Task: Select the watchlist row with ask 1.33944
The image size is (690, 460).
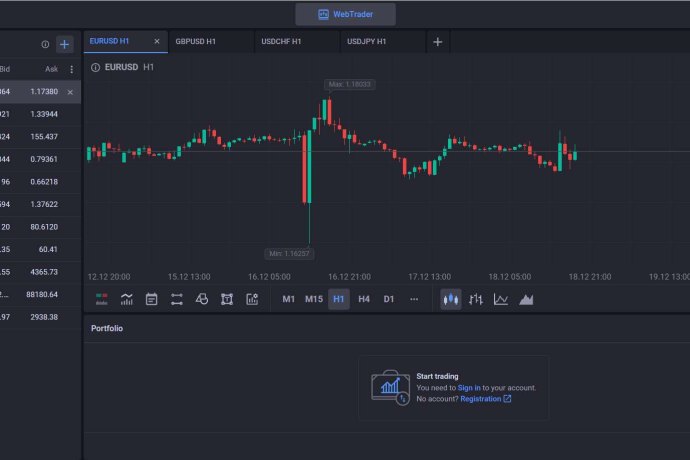Action: [x=40, y=114]
